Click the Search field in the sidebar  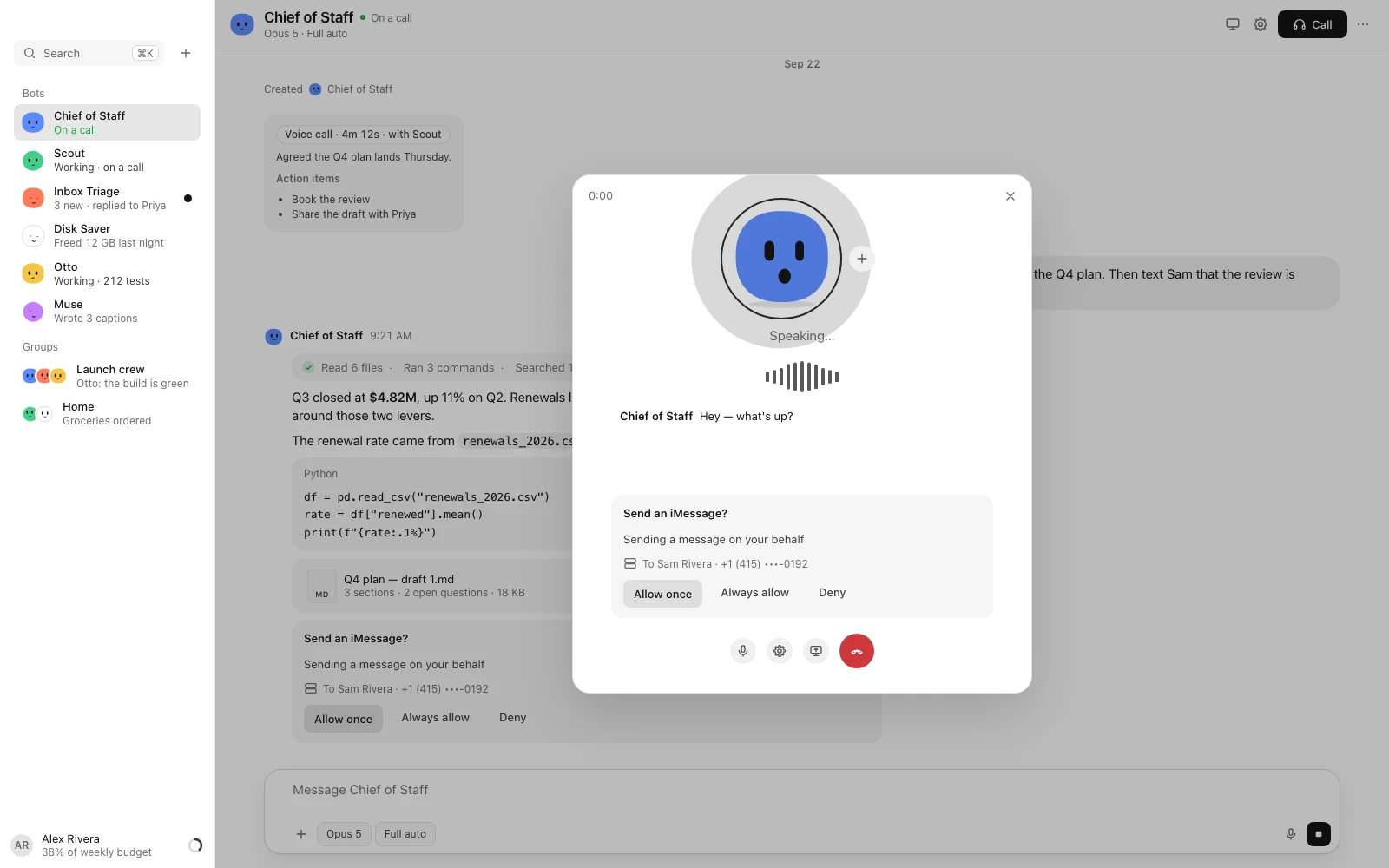89,53
